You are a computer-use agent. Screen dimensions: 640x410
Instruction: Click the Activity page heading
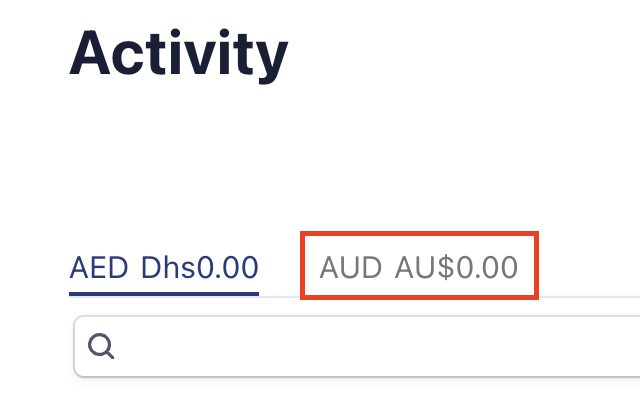pos(179,54)
